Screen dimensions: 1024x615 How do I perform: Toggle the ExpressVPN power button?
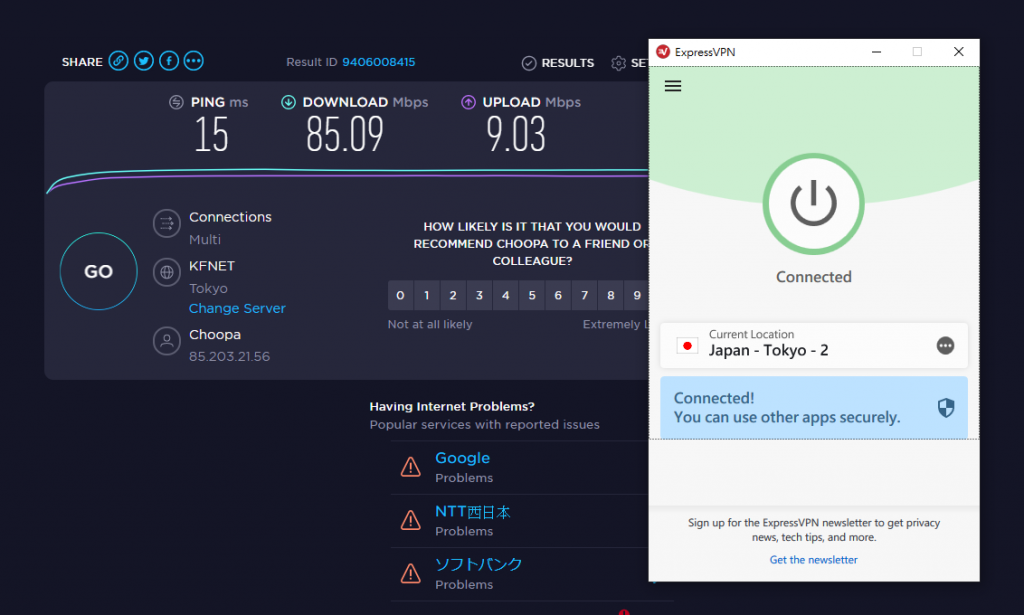pos(814,204)
